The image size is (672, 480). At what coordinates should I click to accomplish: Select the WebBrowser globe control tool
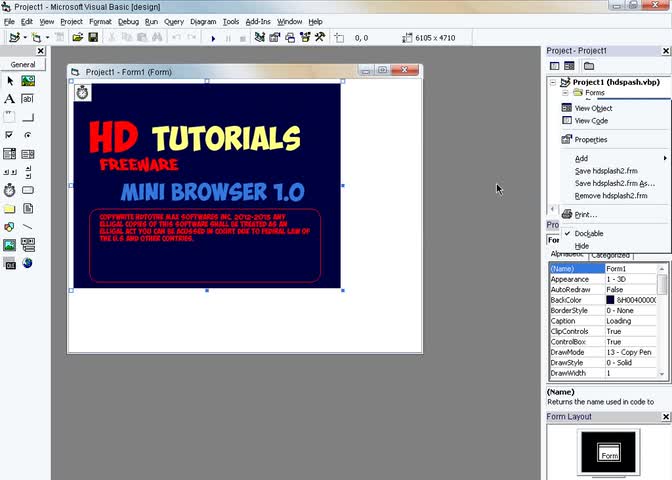pos(28,263)
